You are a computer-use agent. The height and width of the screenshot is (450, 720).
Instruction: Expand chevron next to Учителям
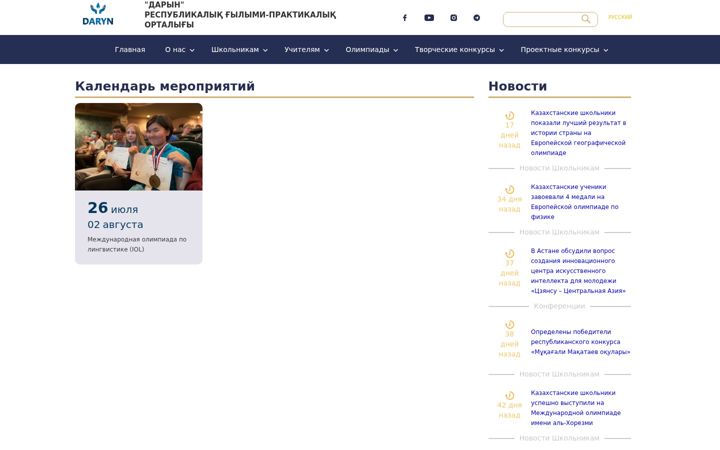pos(326,50)
